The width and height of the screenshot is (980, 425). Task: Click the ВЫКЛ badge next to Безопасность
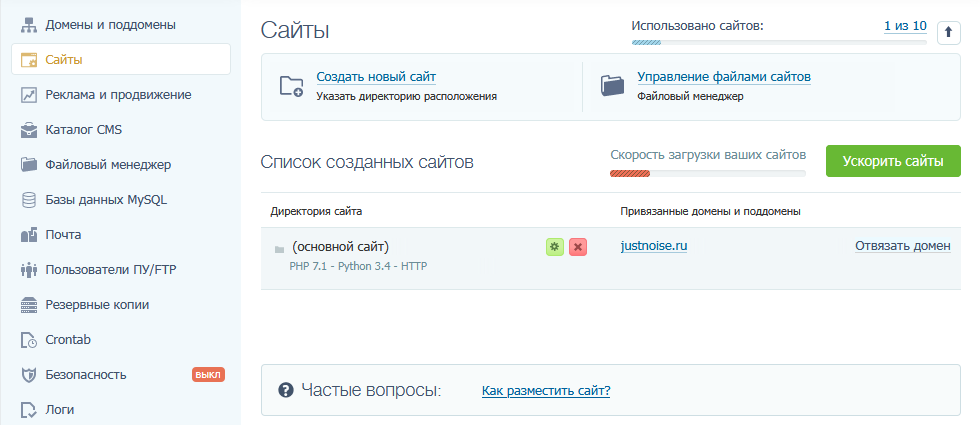tap(208, 375)
